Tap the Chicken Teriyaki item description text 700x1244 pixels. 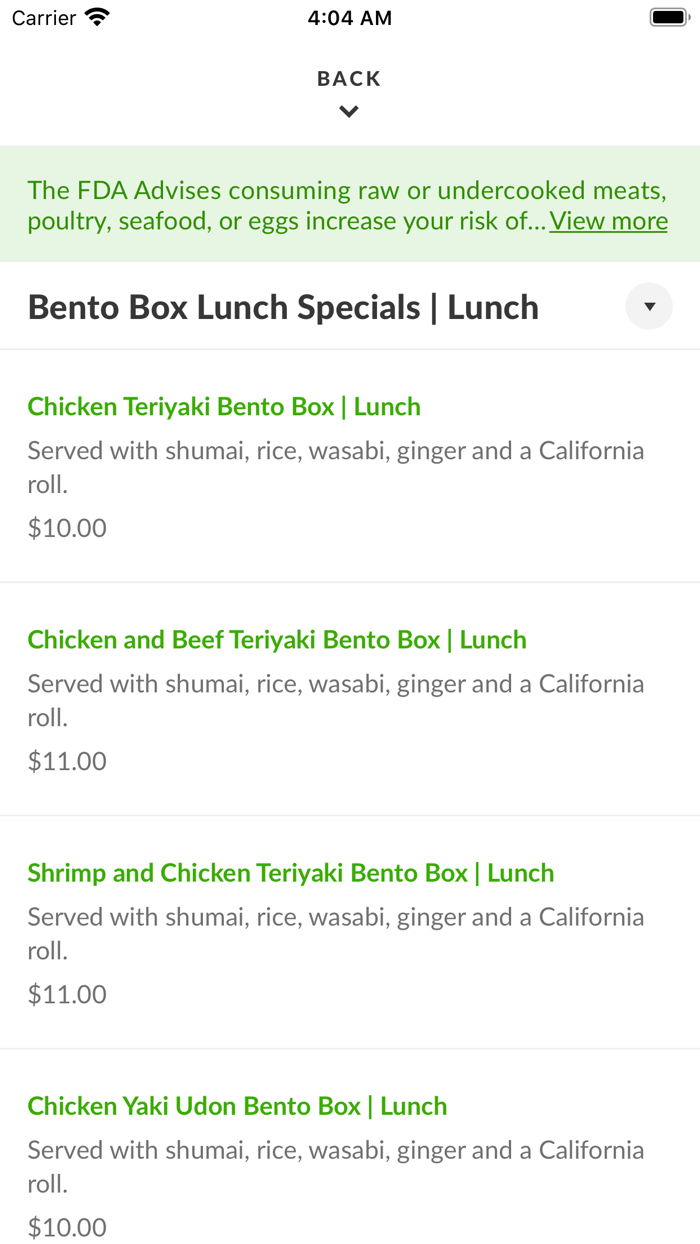[335, 466]
